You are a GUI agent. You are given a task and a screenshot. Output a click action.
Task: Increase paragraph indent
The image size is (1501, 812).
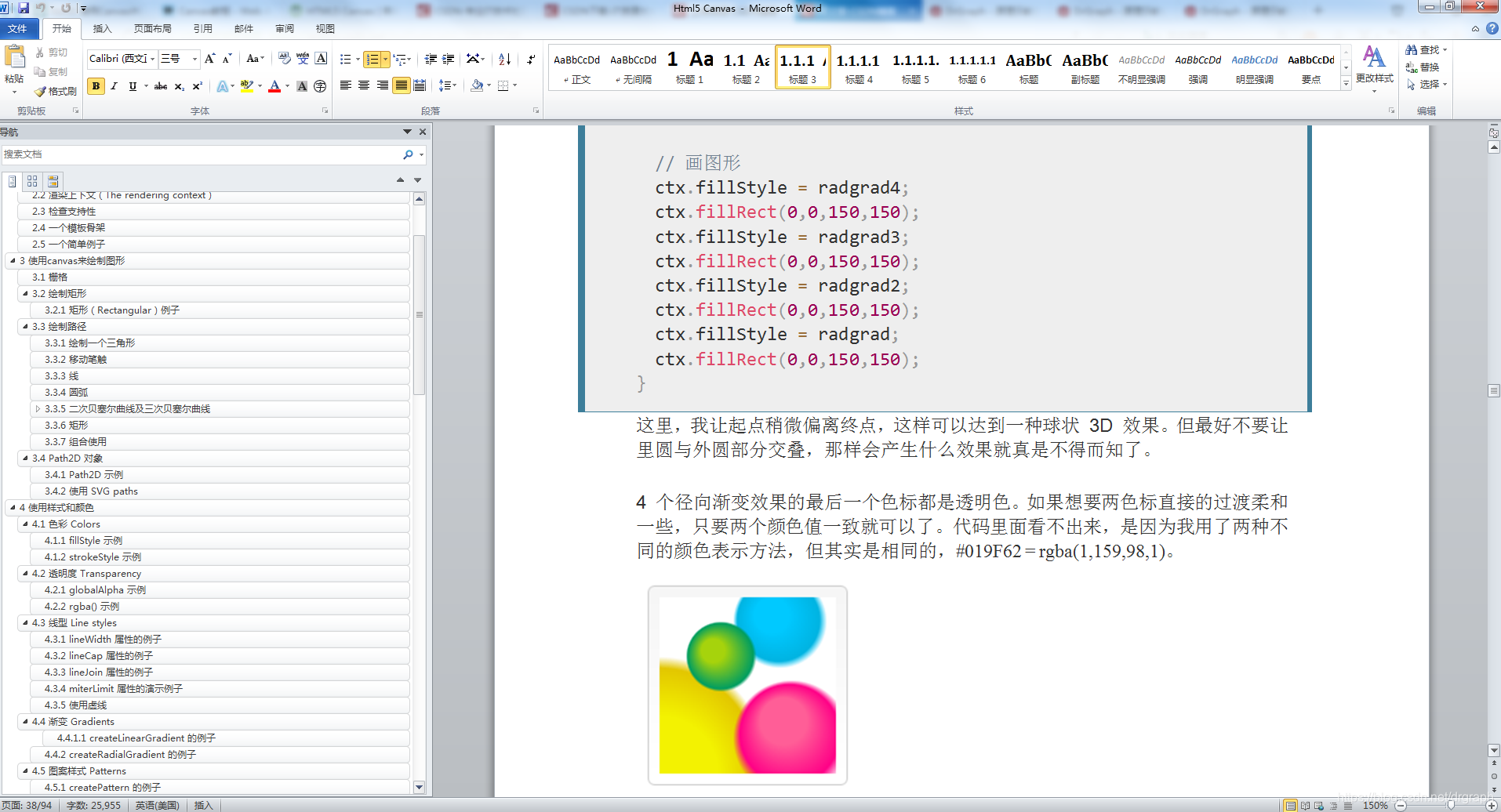point(449,59)
